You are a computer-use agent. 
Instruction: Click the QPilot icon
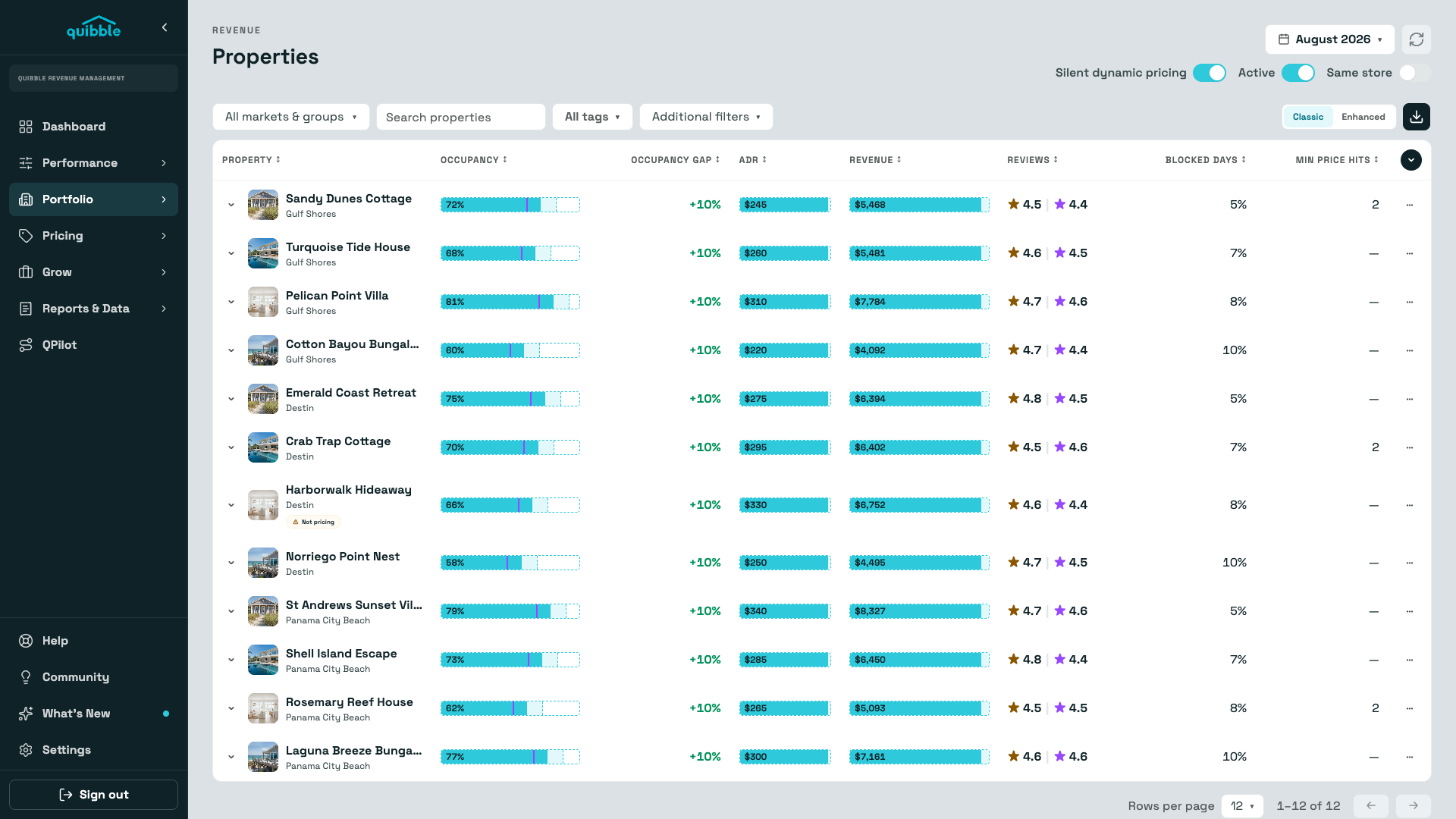(26, 345)
